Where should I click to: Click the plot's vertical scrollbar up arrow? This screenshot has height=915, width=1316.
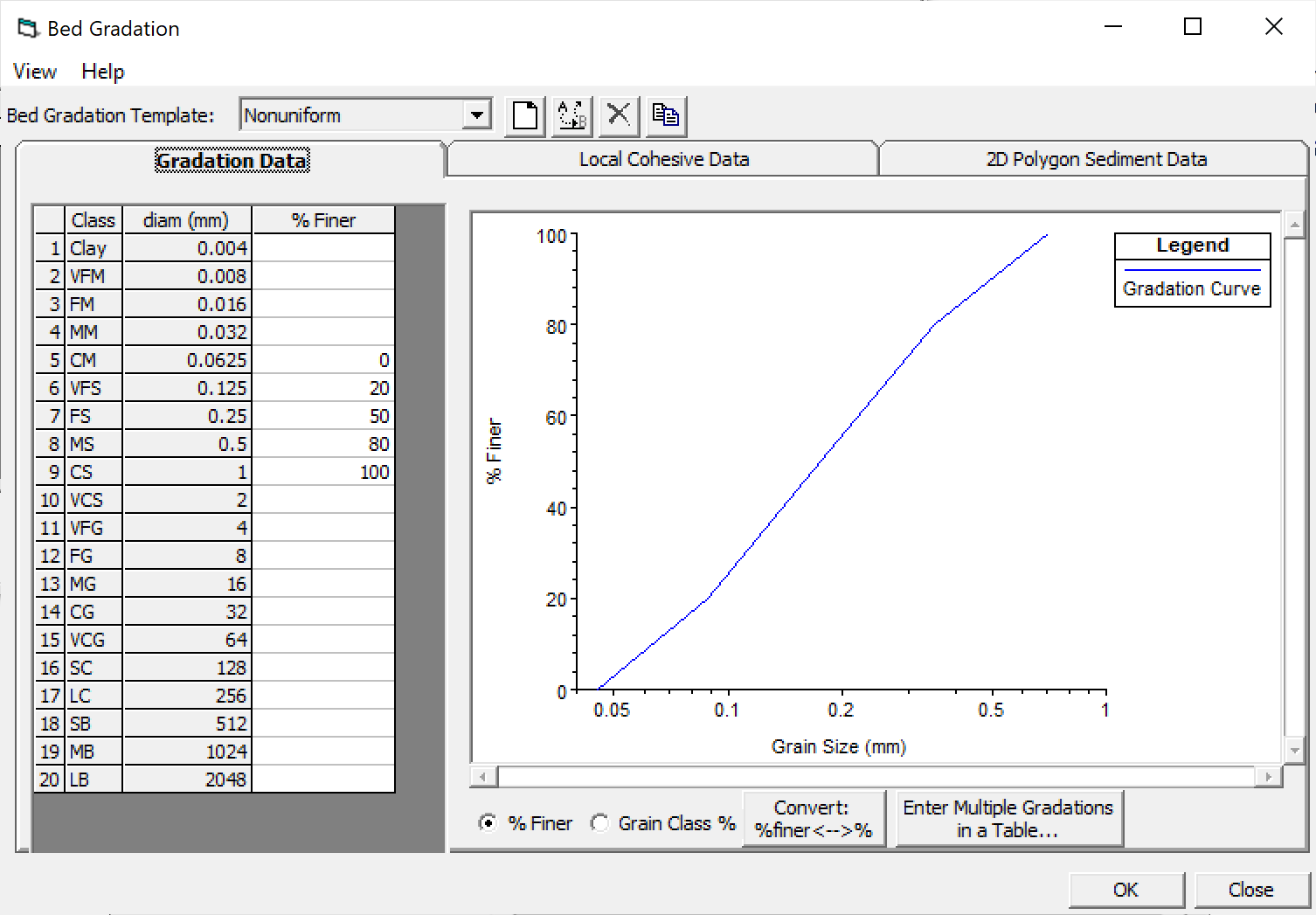click(x=1294, y=225)
